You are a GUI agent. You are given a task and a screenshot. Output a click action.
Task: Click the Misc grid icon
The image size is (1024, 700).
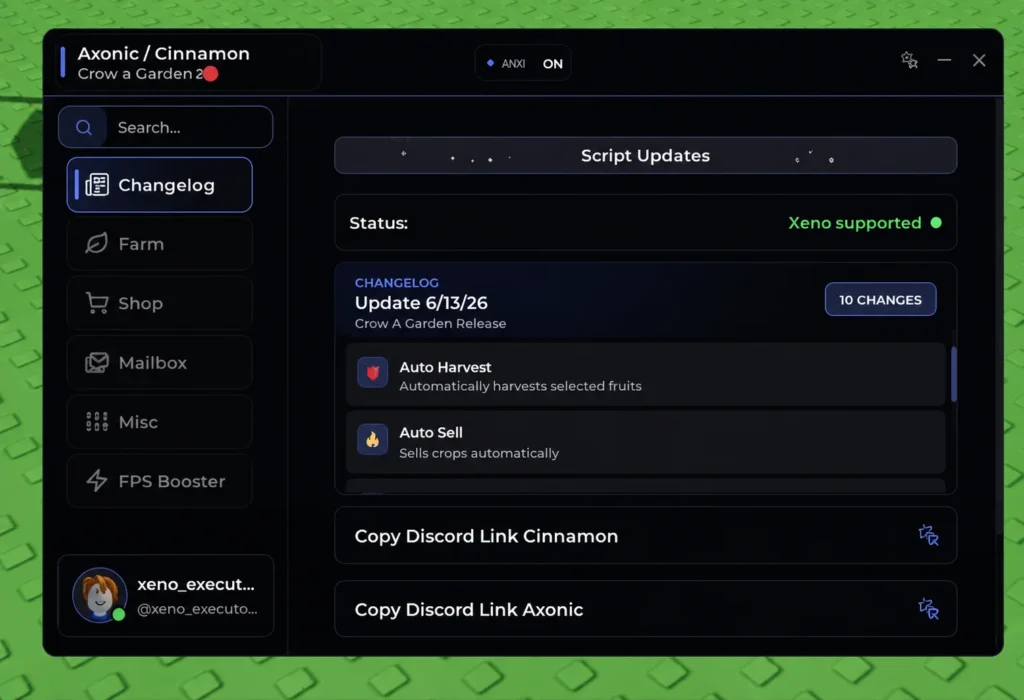[97, 422]
